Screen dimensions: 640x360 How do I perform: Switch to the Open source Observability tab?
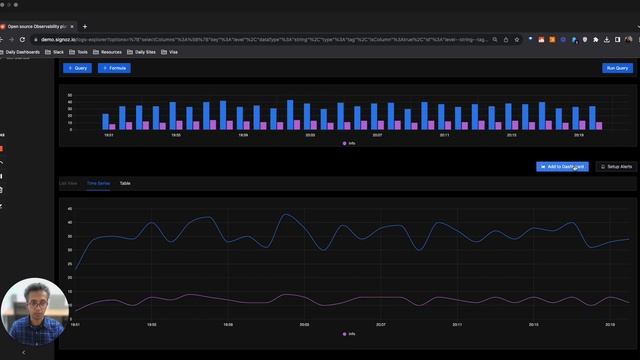point(37,27)
